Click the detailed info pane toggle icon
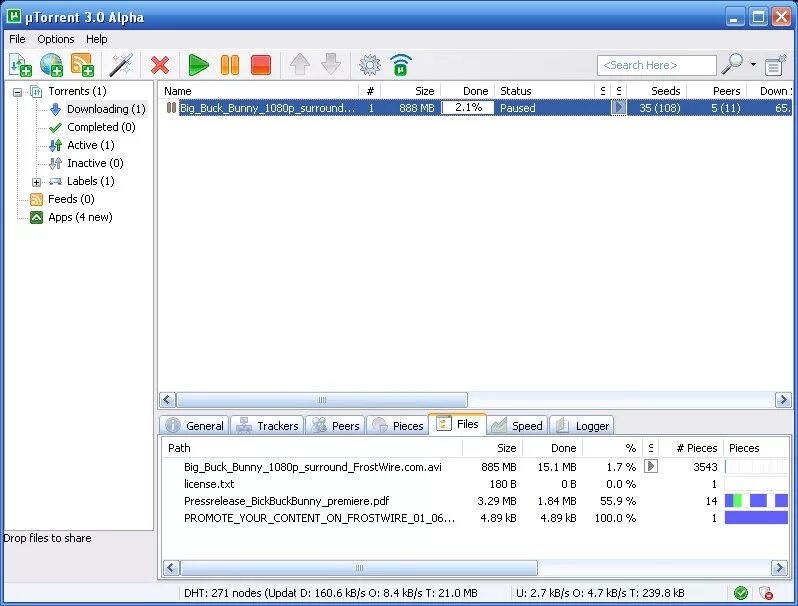Viewport: 798px width, 606px height. pos(776,65)
